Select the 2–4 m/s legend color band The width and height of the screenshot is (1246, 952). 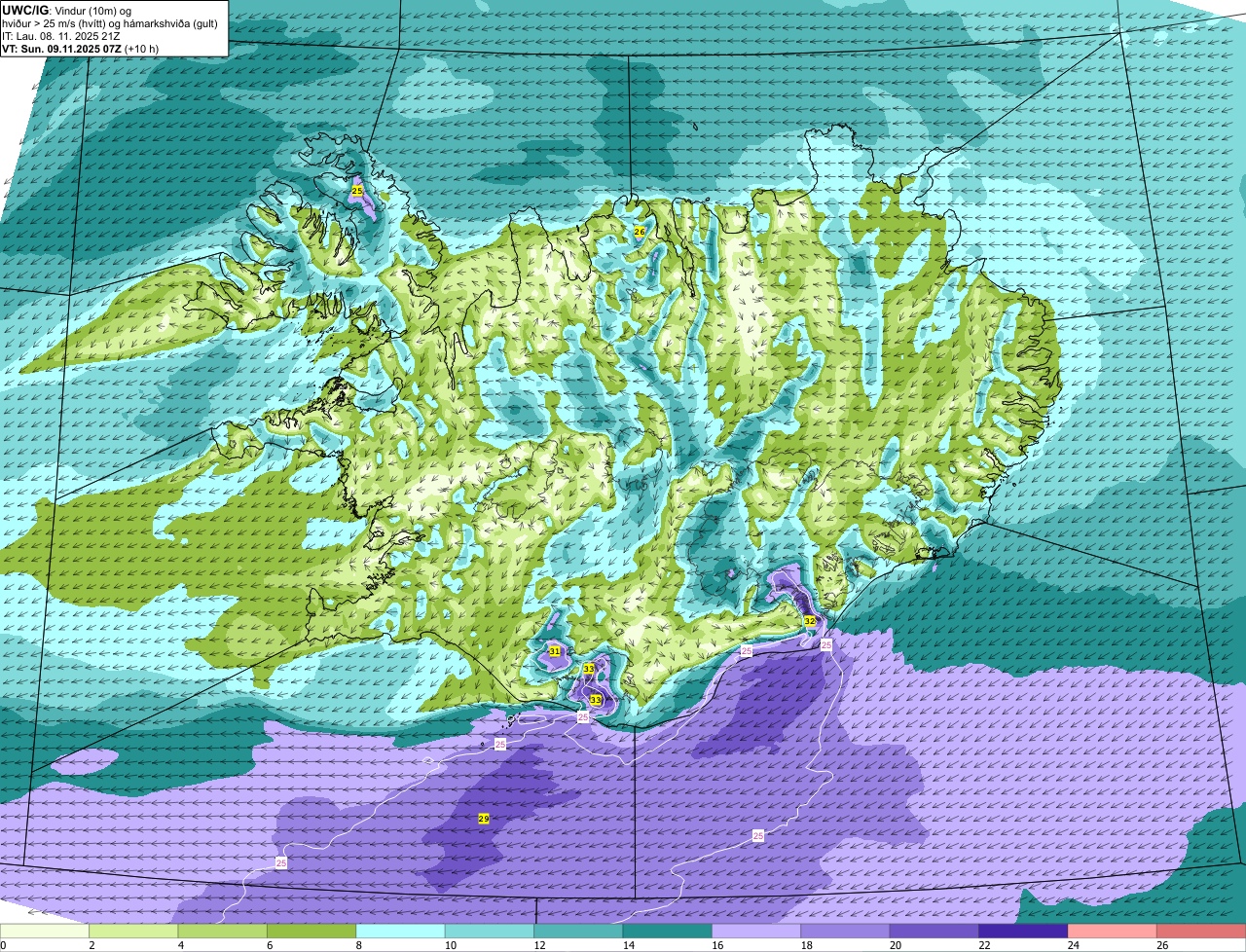click(133, 931)
